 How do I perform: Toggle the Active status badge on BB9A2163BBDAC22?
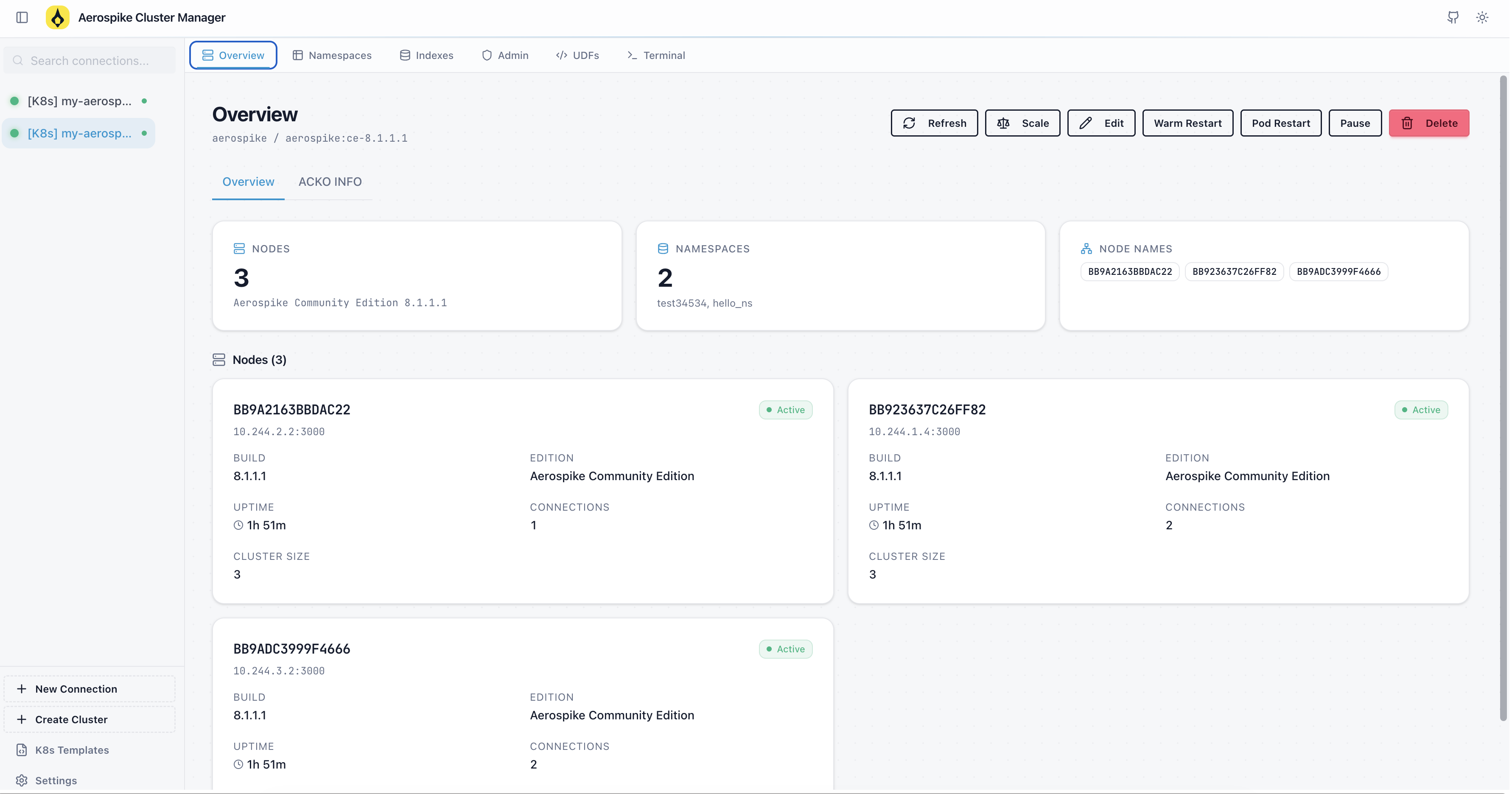[785, 410]
